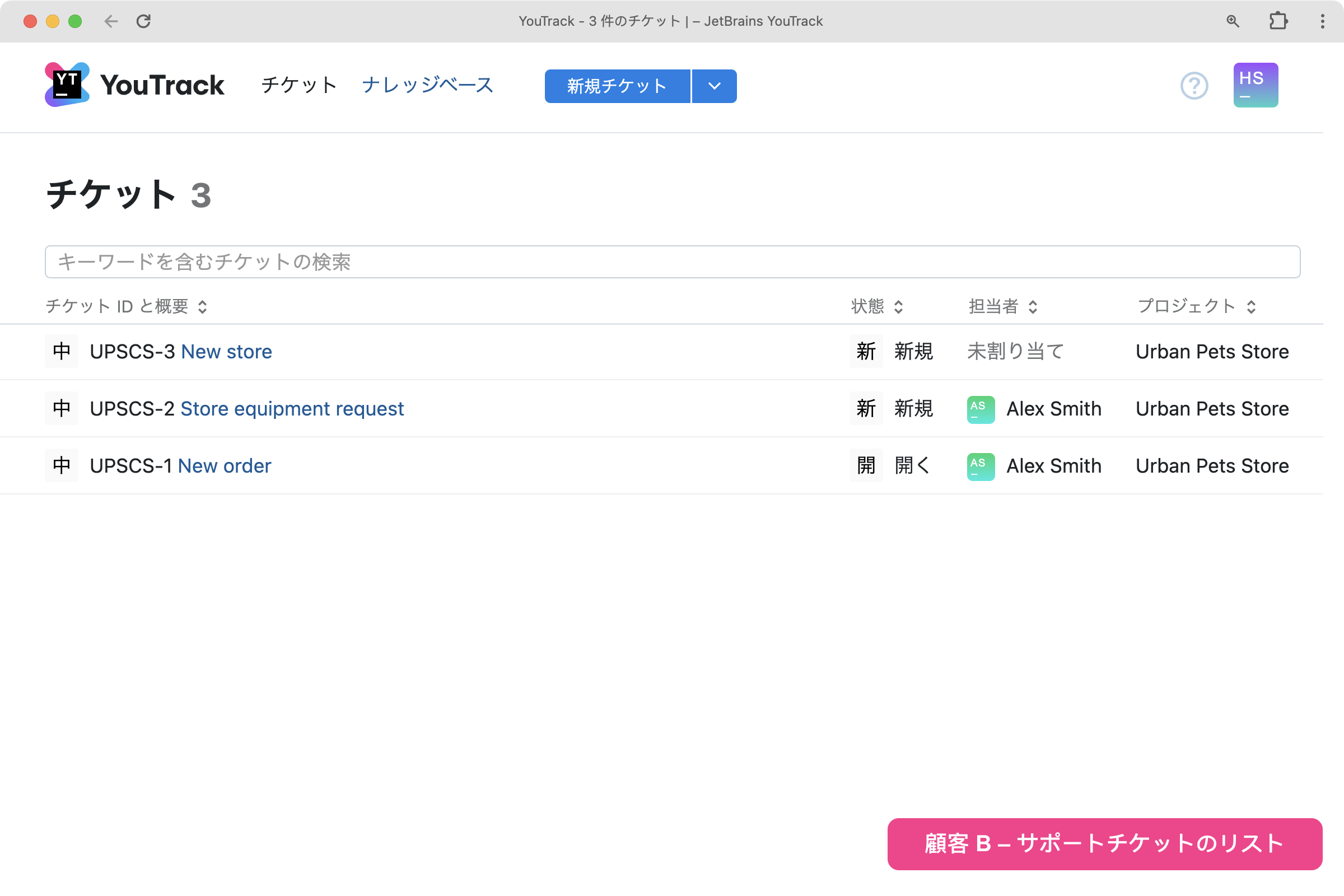This screenshot has height=896, width=1344.
Task: Open the browser three-dot menu
Action: click(1322, 21)
